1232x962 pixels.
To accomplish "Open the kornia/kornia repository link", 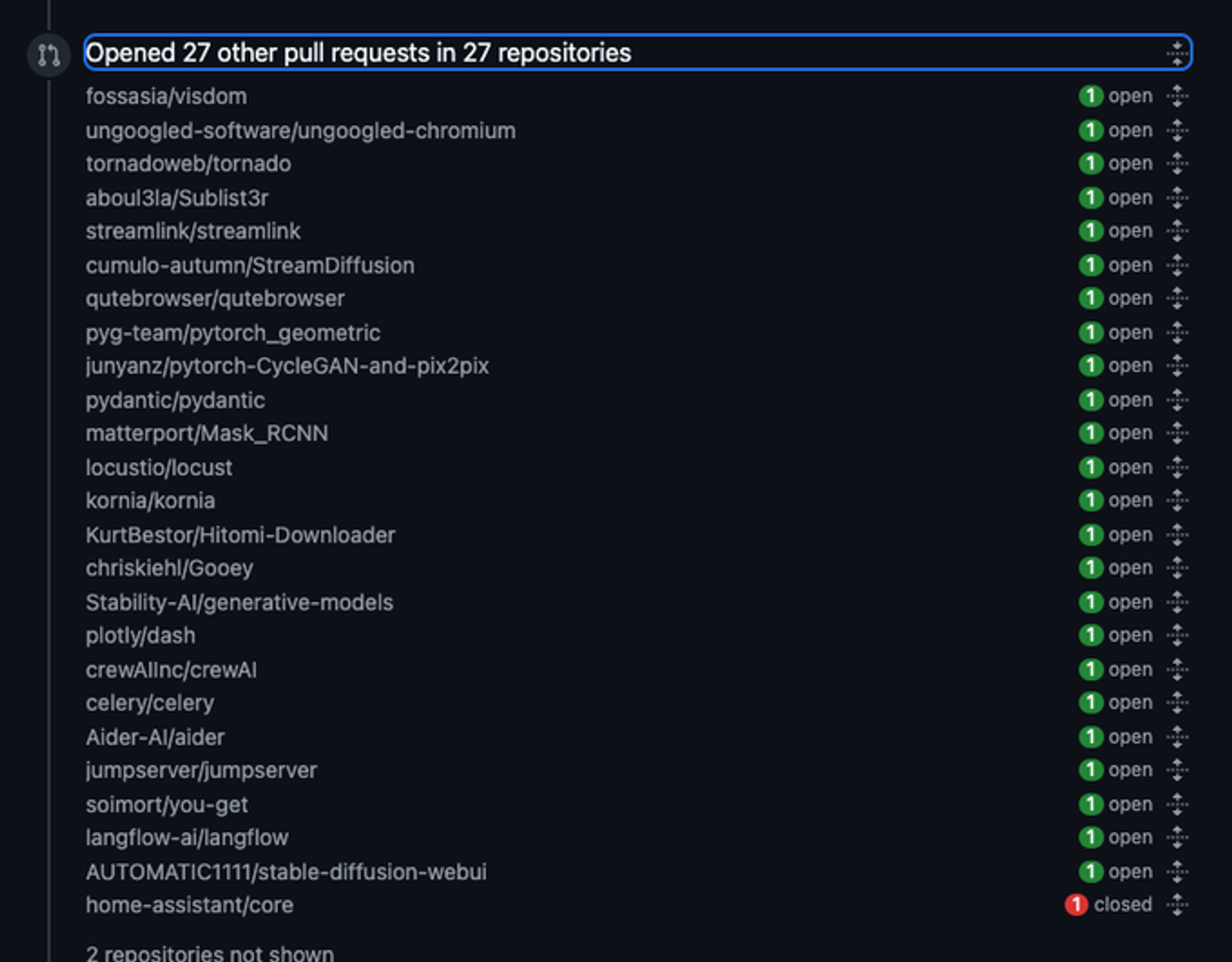I will tap(150, 501).
